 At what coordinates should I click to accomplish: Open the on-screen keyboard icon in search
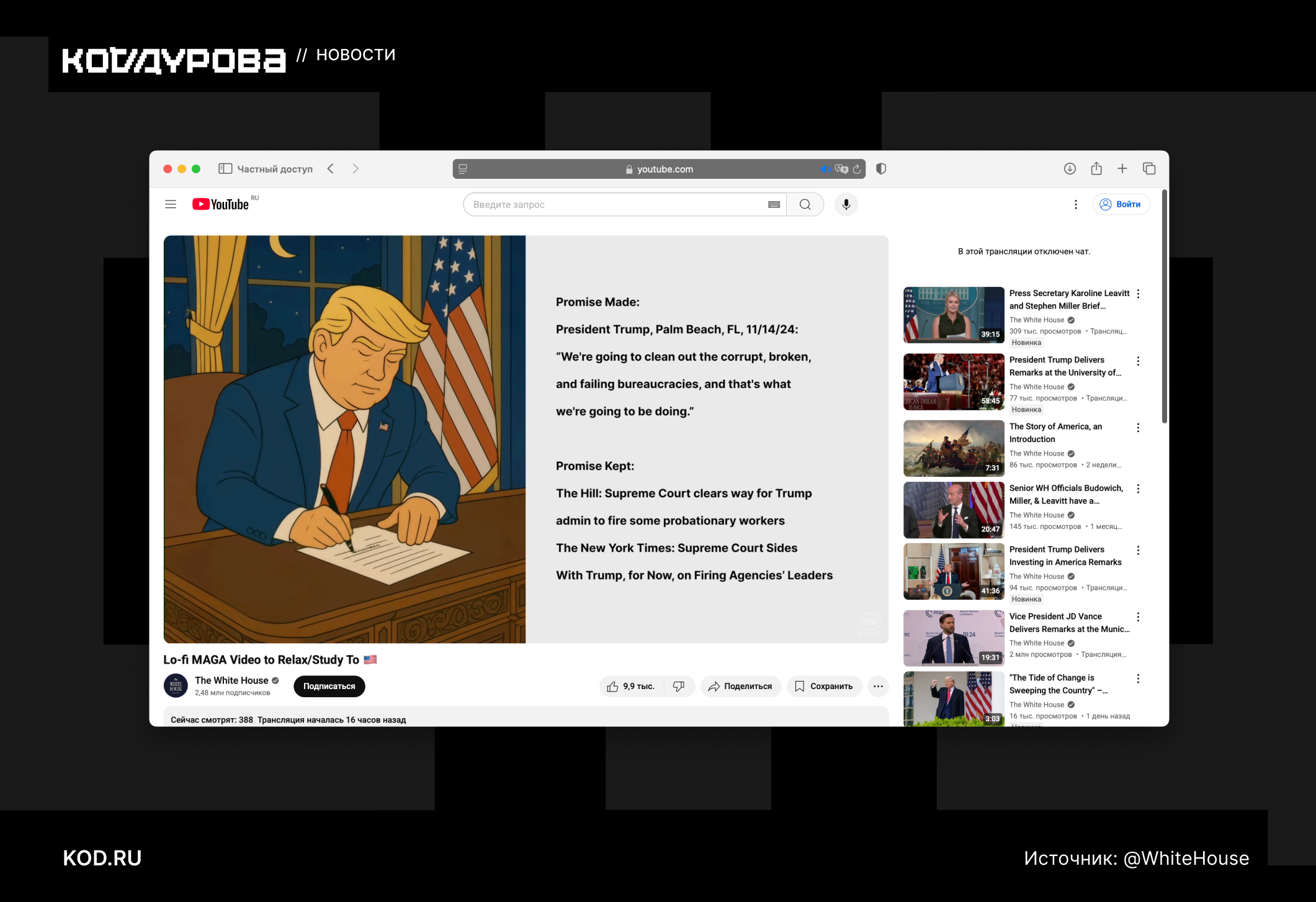pos(774,204)
